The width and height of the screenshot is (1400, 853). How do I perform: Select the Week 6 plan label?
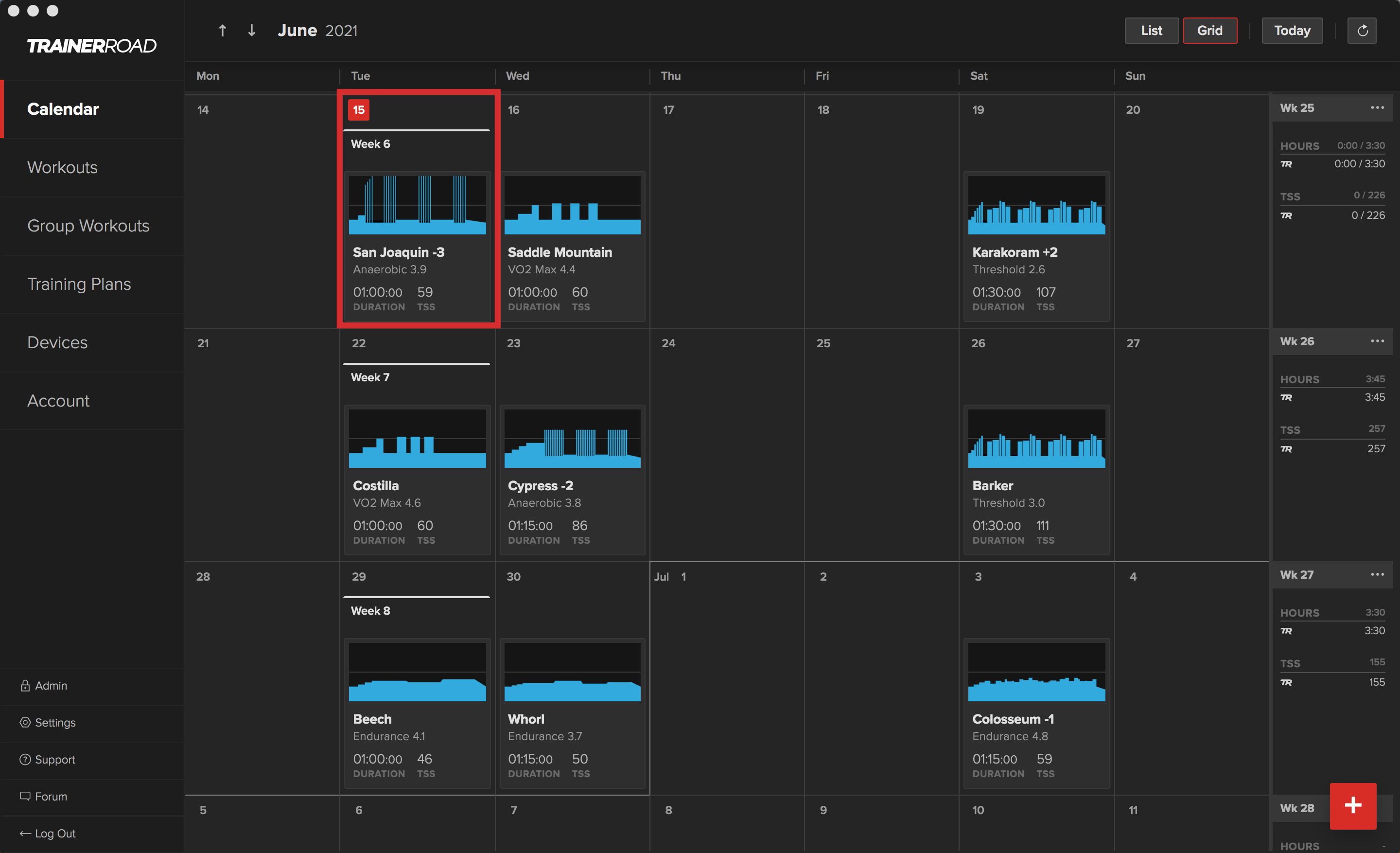coord(370,144)
